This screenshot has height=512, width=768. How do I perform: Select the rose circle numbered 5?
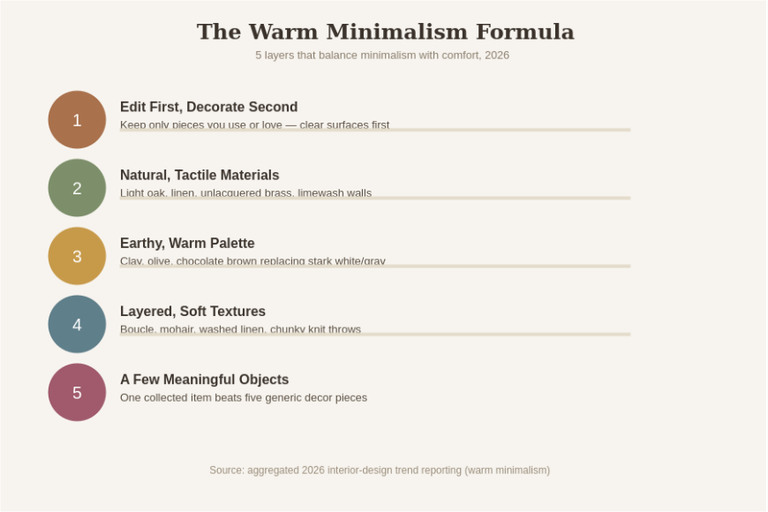77,392
